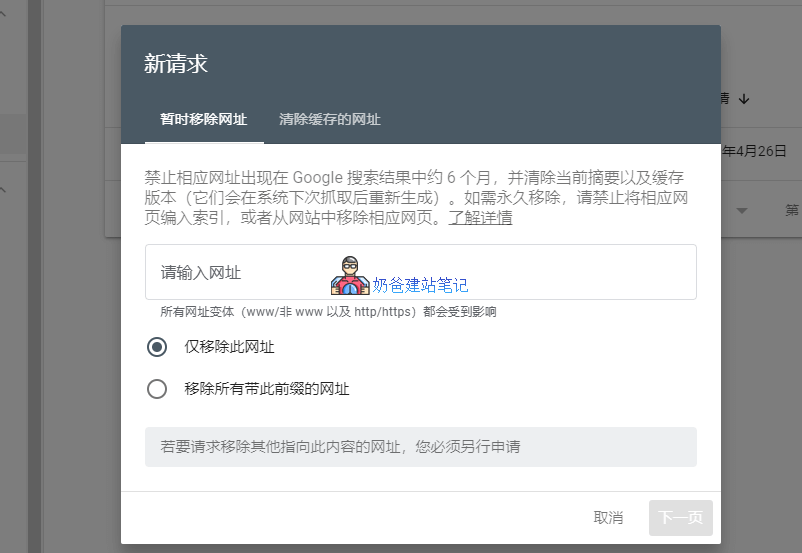Open the 了解详情 link
The height and width of the screenshot is (553, 802).
click(480, 217)
